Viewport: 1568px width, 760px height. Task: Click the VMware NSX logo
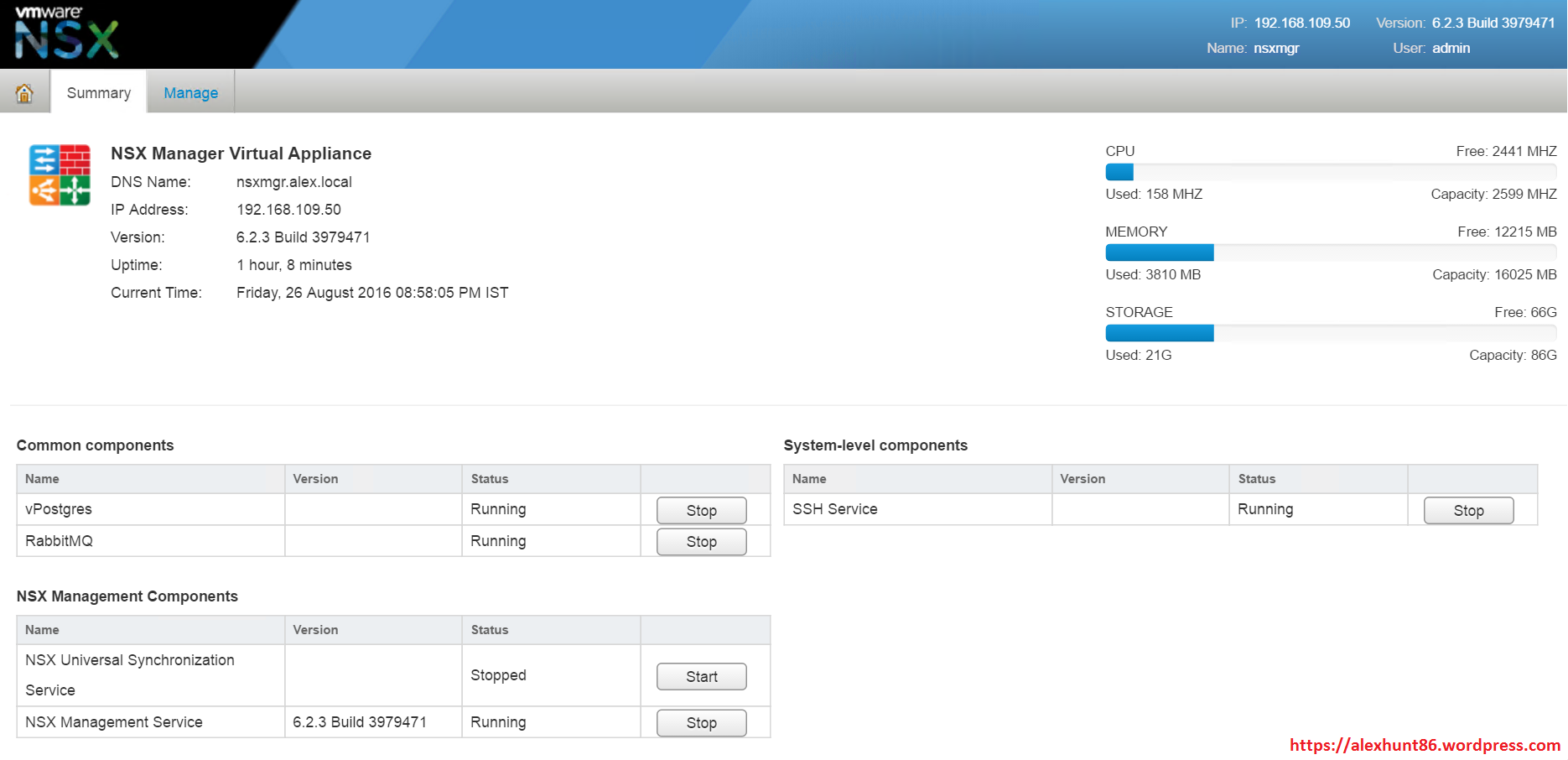pyautogui.click(x=66, y=34)
